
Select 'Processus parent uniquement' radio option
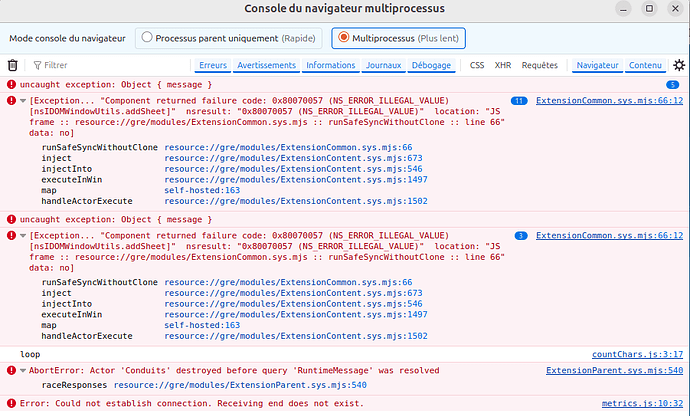click(147, 37)
